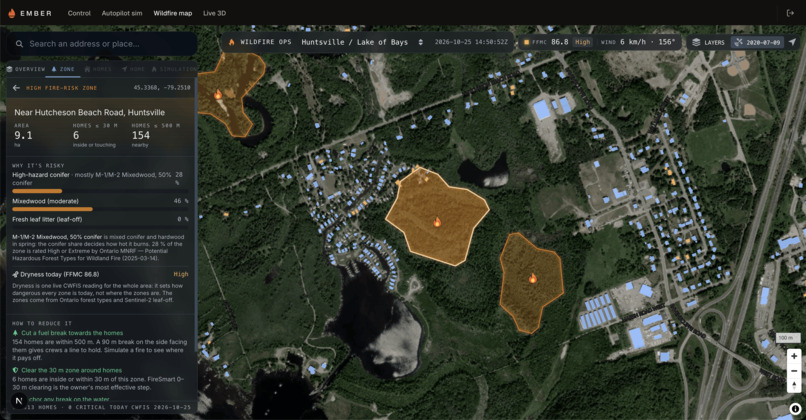Open the Live 3D view
This screenshot has height=420, width=806.
pos(214,13)
